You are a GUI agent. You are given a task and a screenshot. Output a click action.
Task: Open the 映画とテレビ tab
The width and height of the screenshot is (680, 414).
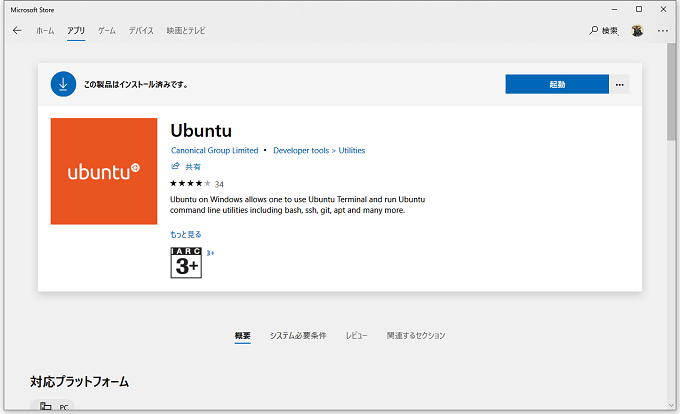186,30
